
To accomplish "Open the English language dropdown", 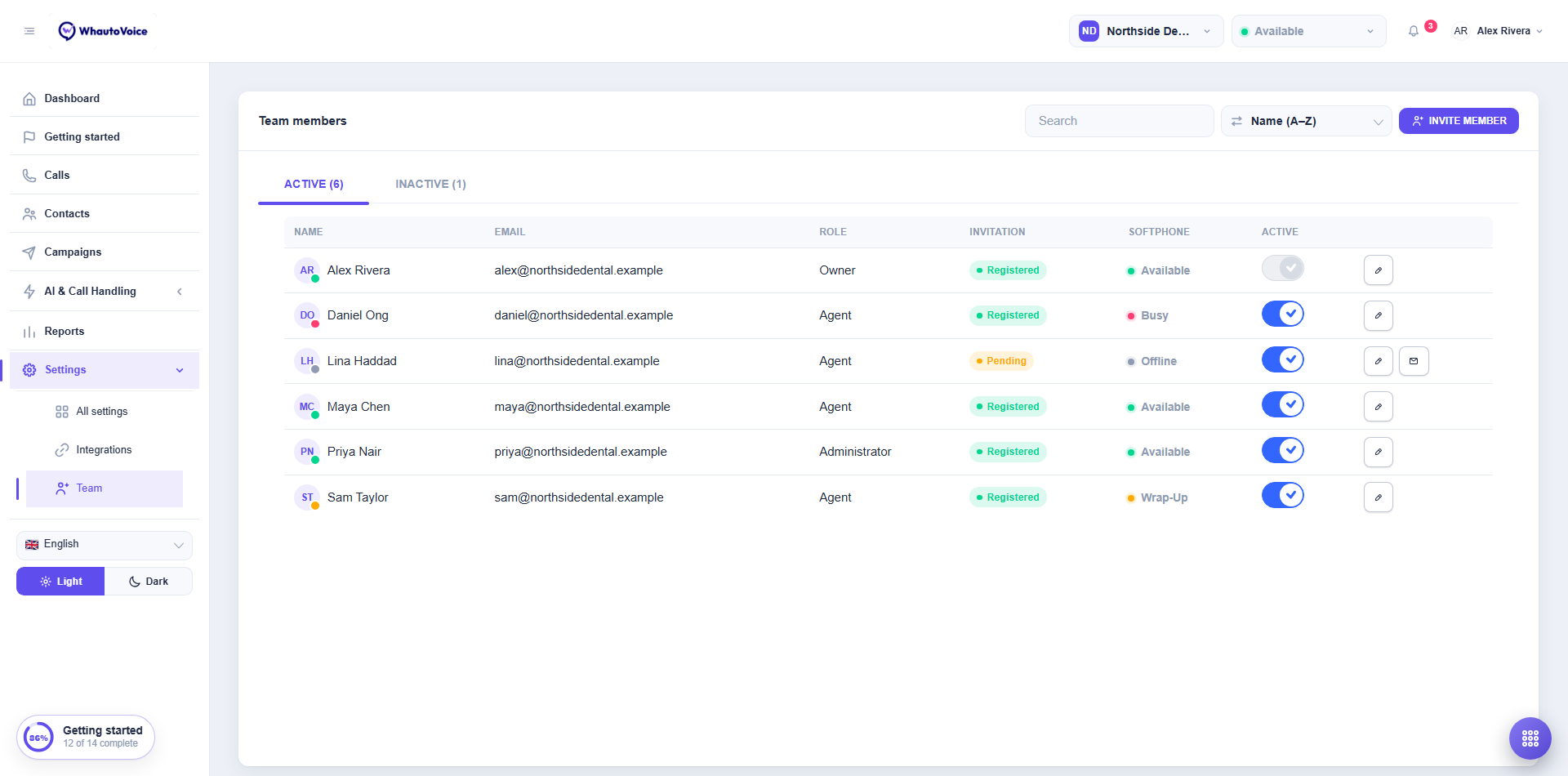I will 105,545.
